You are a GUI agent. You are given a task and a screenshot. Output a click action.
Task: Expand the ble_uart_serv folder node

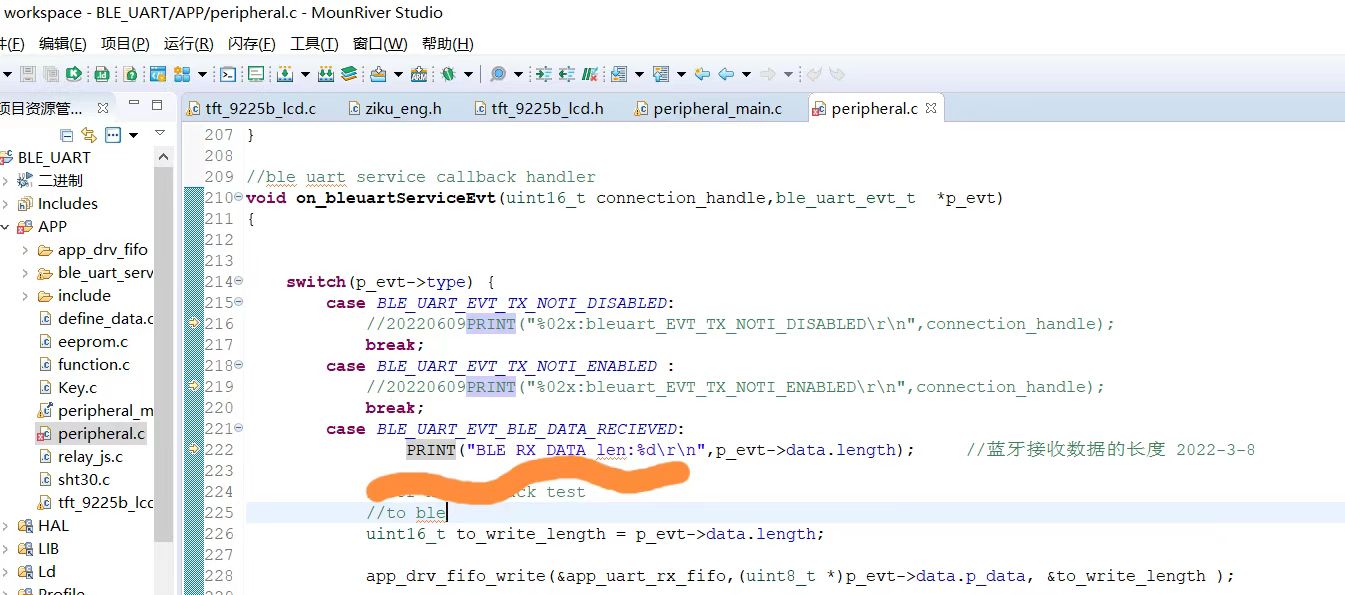click(25, 273)
